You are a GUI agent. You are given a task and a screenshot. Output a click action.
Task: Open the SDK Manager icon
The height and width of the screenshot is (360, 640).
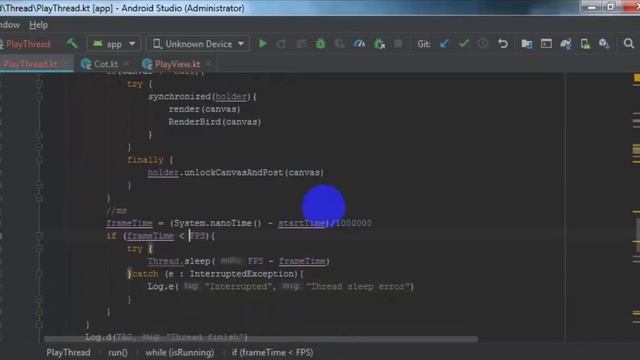pos(604,44)
